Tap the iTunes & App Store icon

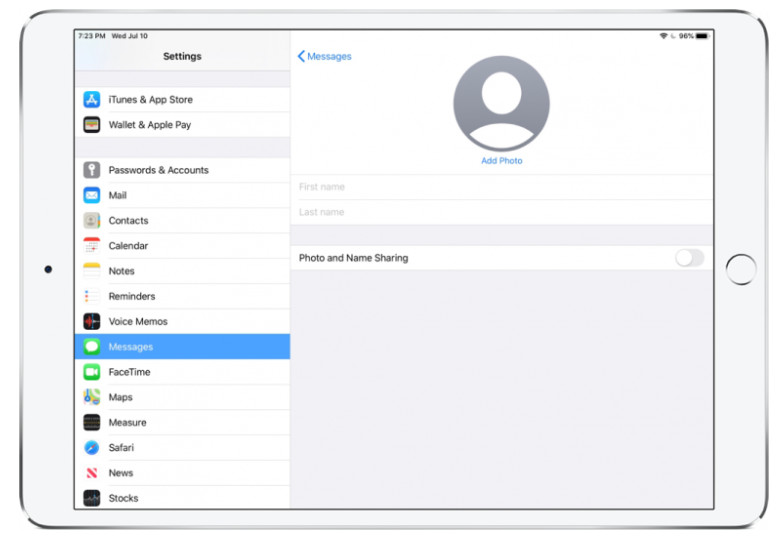(x=92, y=99)
